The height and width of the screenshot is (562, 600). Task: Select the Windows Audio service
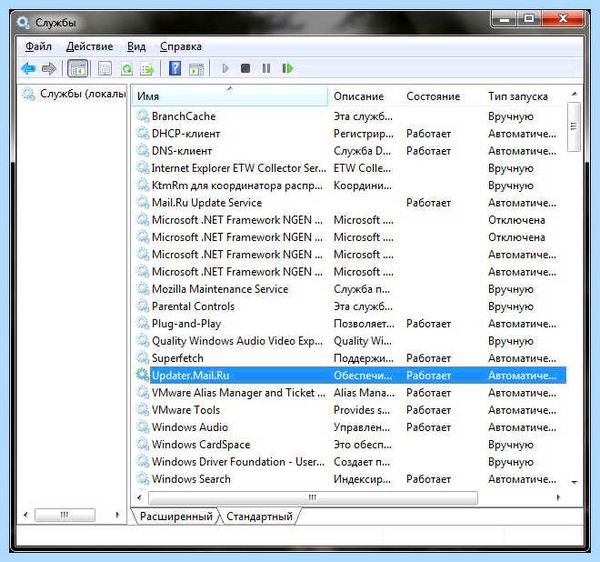pos(351,427)
